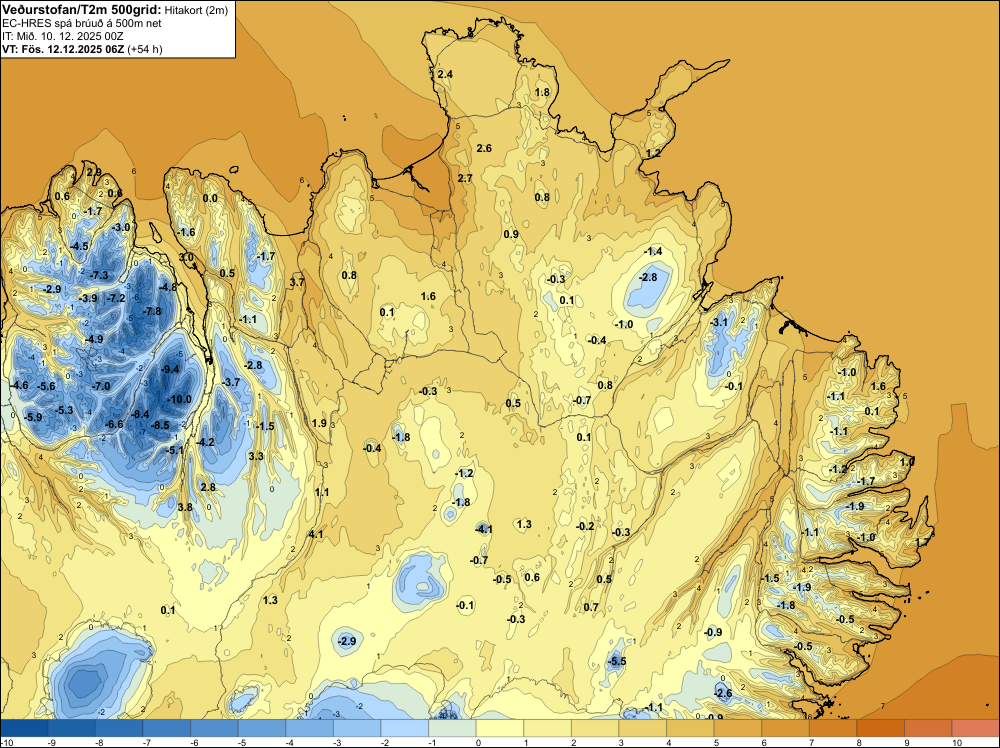This screenshot has width=1000, height=748.
Task: Click the legend tick label '8' on color bar
Action: pyautogui.click(x=860, y=742)
